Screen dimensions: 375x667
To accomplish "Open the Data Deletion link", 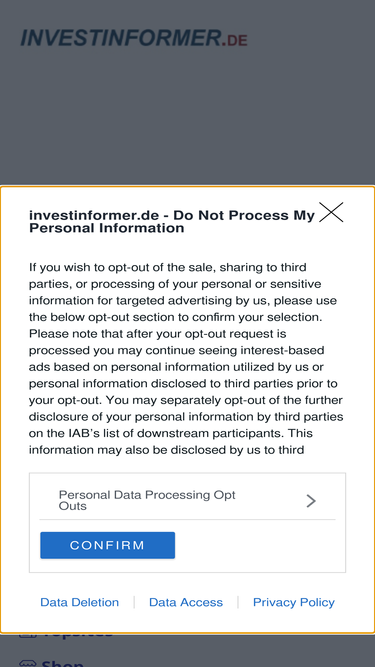I will pyautogui.click(x=80, y=602).
